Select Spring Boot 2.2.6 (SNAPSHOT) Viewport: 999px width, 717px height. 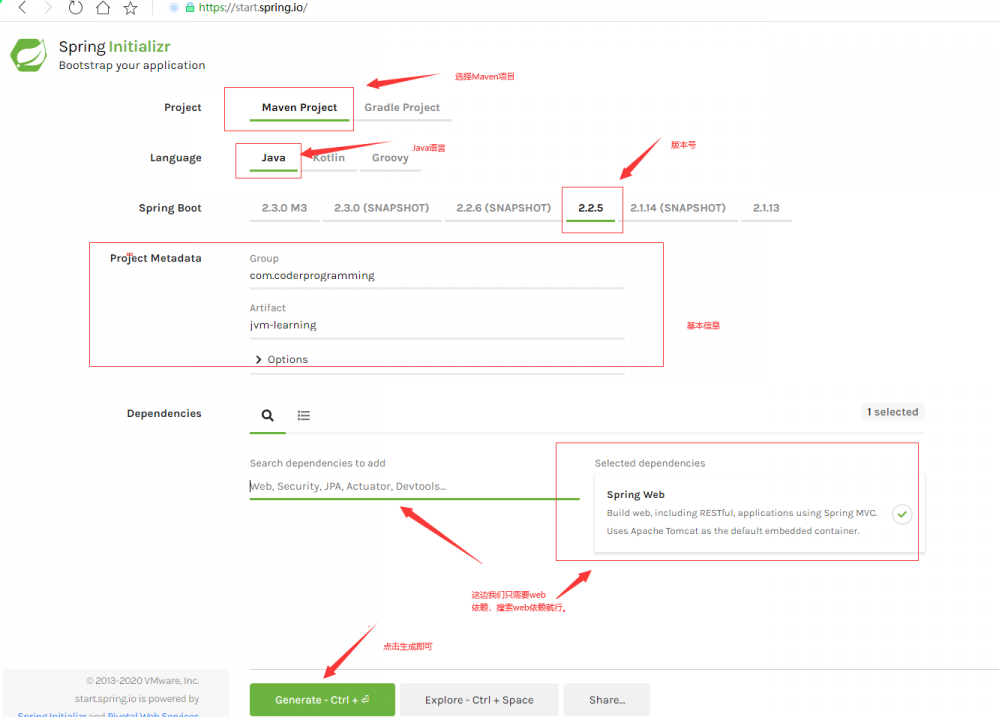[503, 208]
